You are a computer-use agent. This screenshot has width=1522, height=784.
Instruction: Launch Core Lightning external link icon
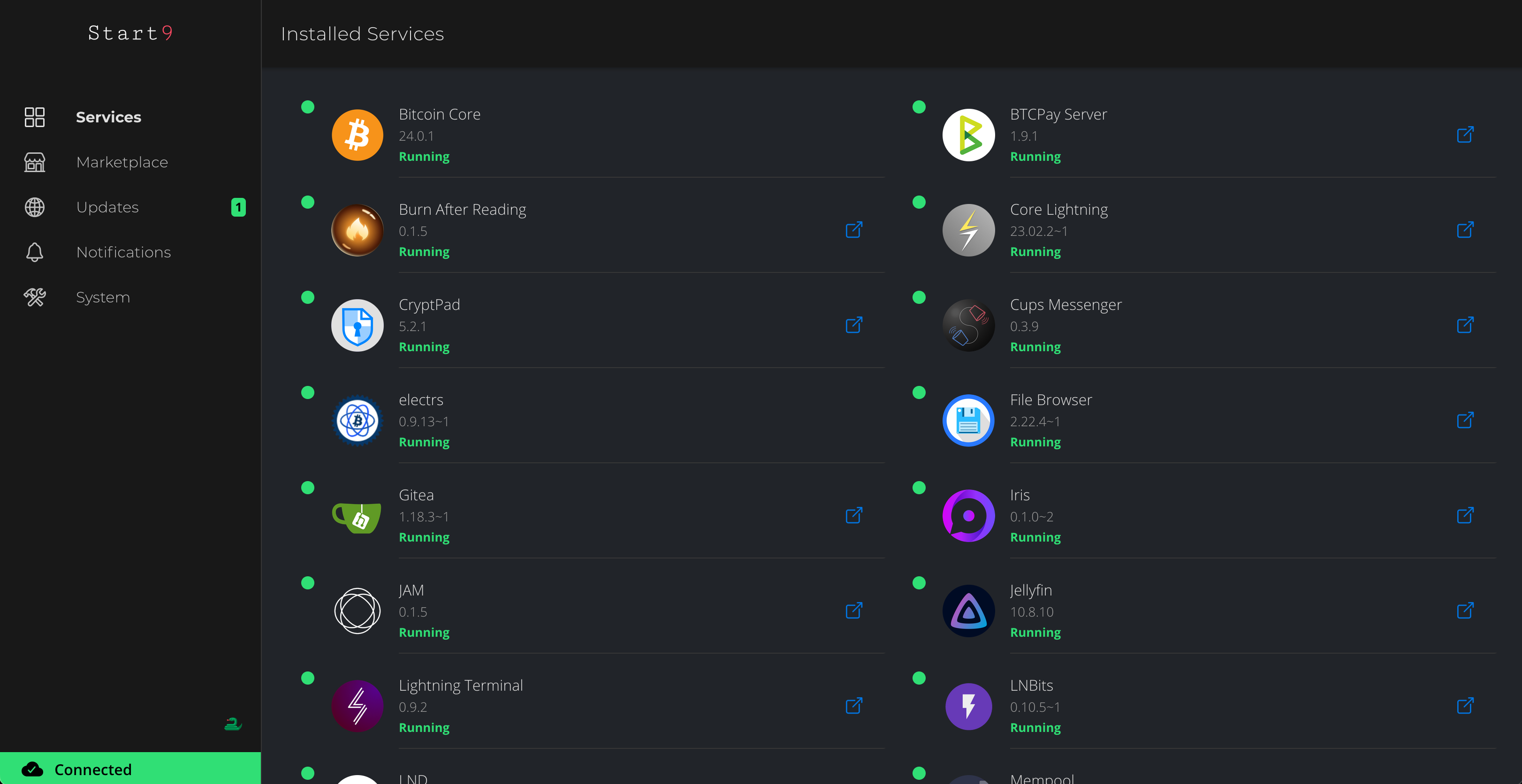pyautogui.click(x=1465, y=230)
